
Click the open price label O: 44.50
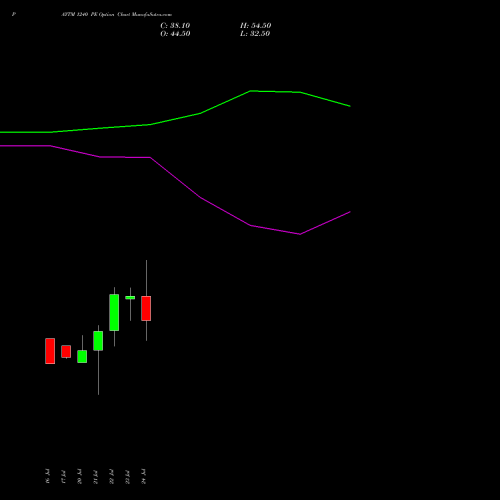pos(175,34)
